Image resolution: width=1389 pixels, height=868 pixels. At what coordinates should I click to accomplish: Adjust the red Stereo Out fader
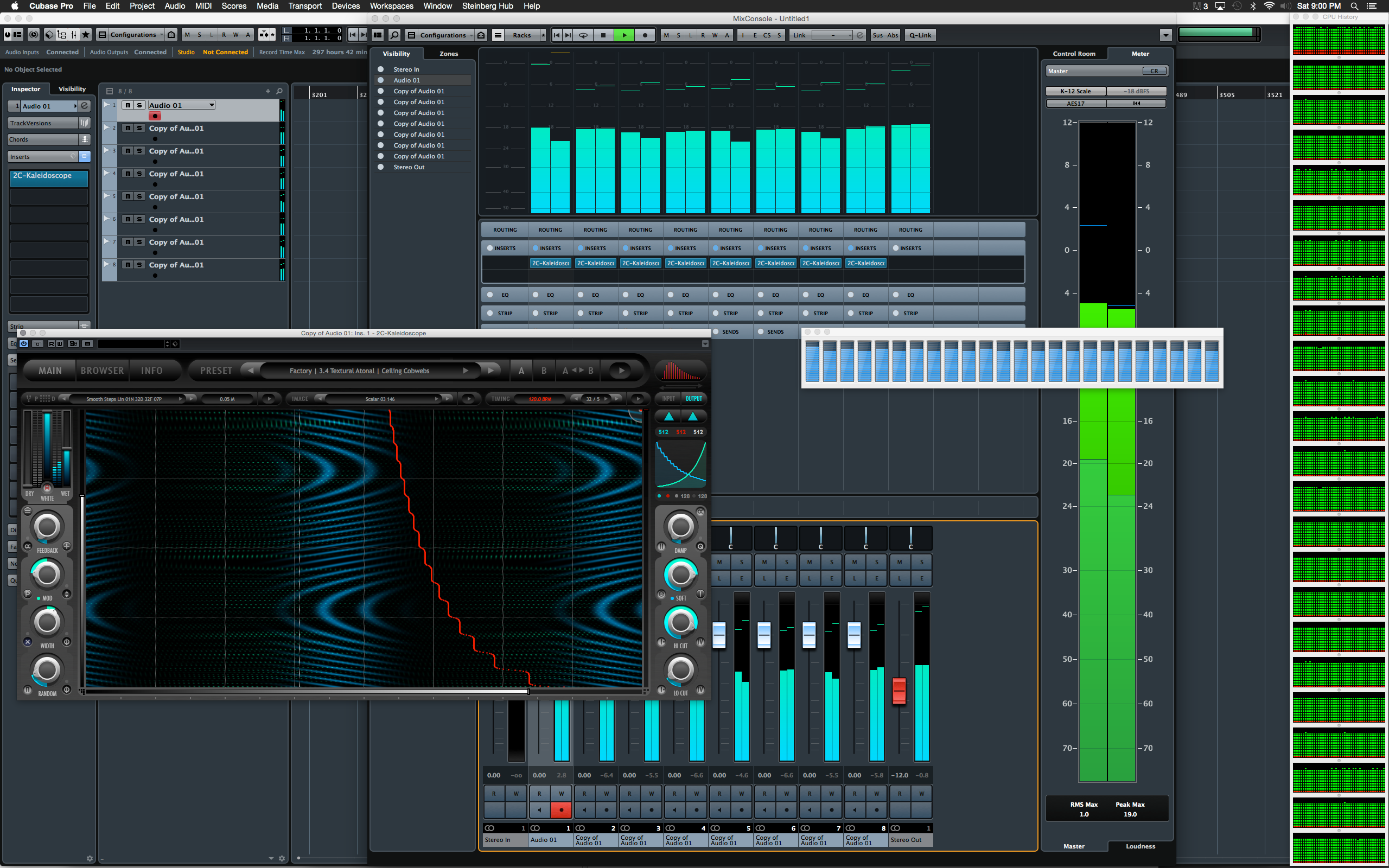click(x=899, y=691)
